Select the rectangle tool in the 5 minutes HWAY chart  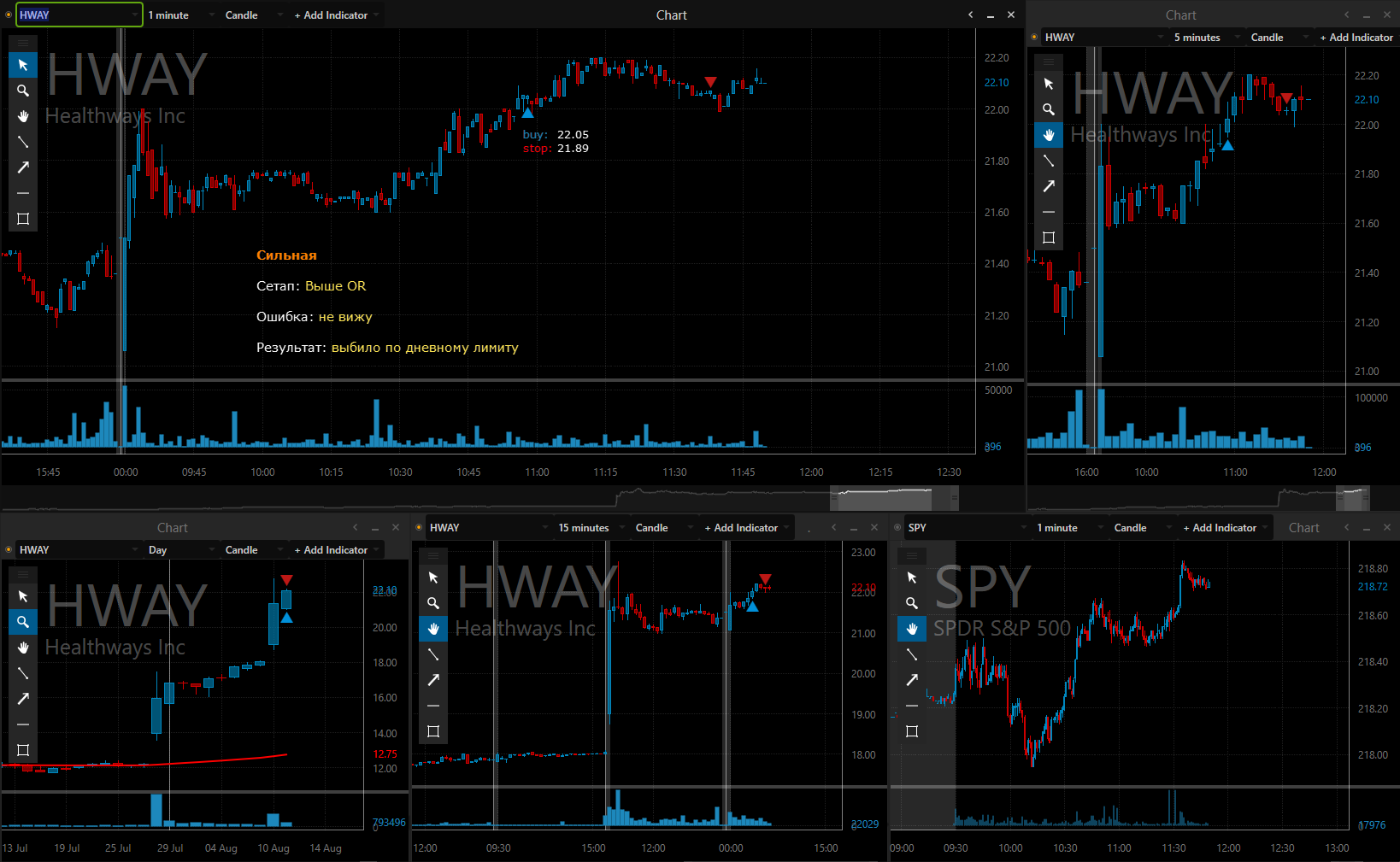pos(1049,237)
